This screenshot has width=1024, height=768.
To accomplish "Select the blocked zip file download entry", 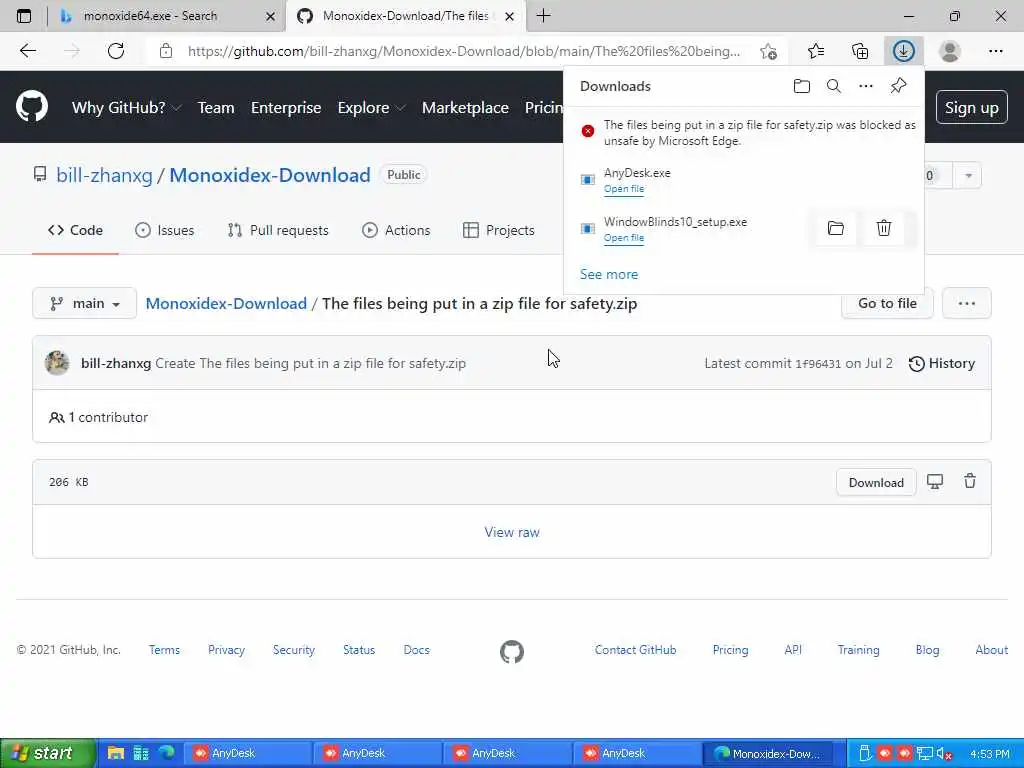I will pos(744,133).
